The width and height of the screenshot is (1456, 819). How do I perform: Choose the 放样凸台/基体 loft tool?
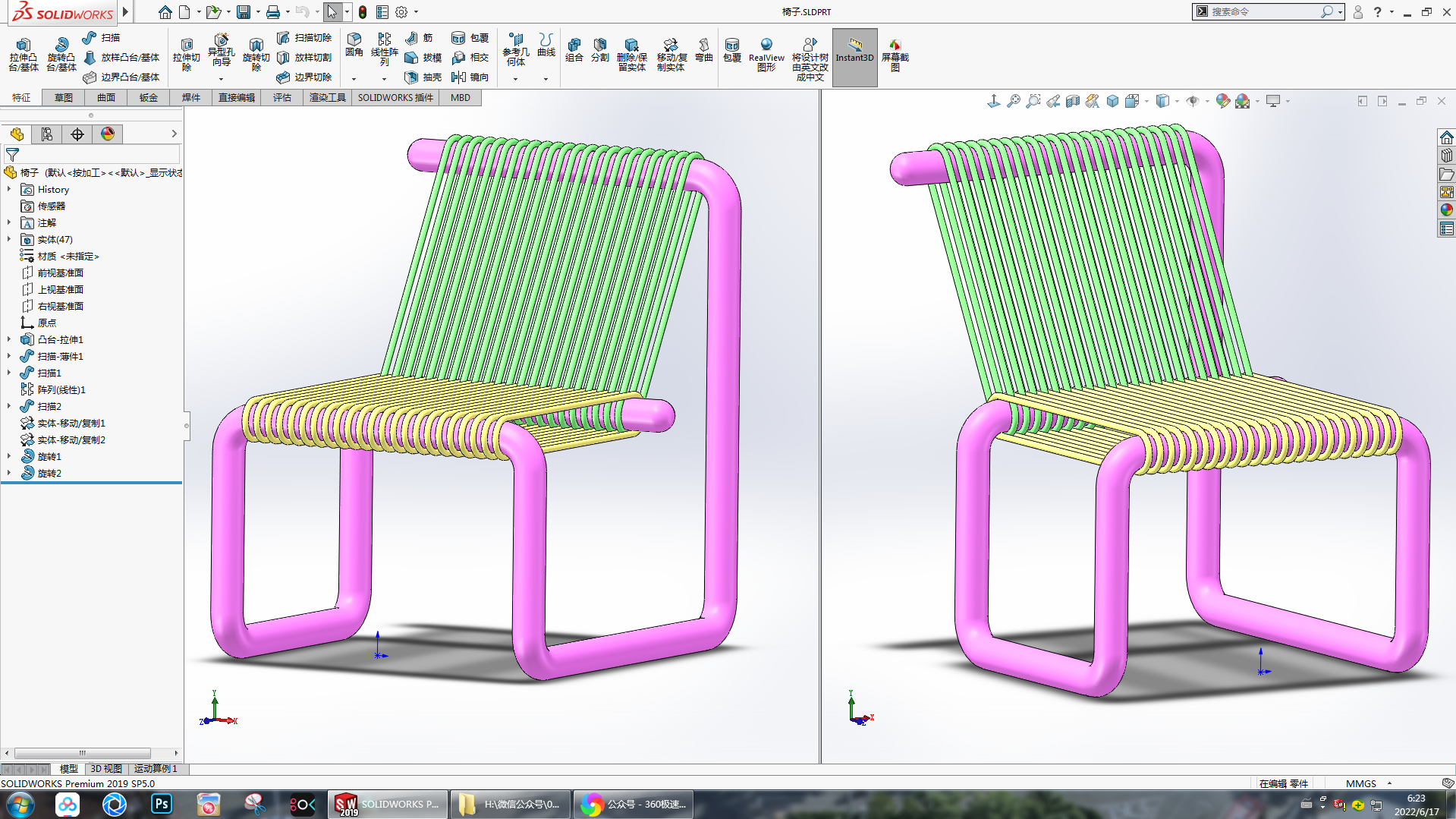121,57
